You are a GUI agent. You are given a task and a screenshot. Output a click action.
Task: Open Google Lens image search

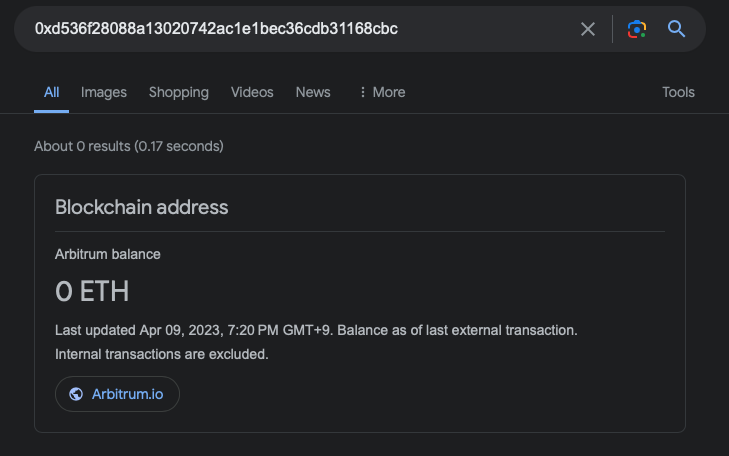coord(637,29)
